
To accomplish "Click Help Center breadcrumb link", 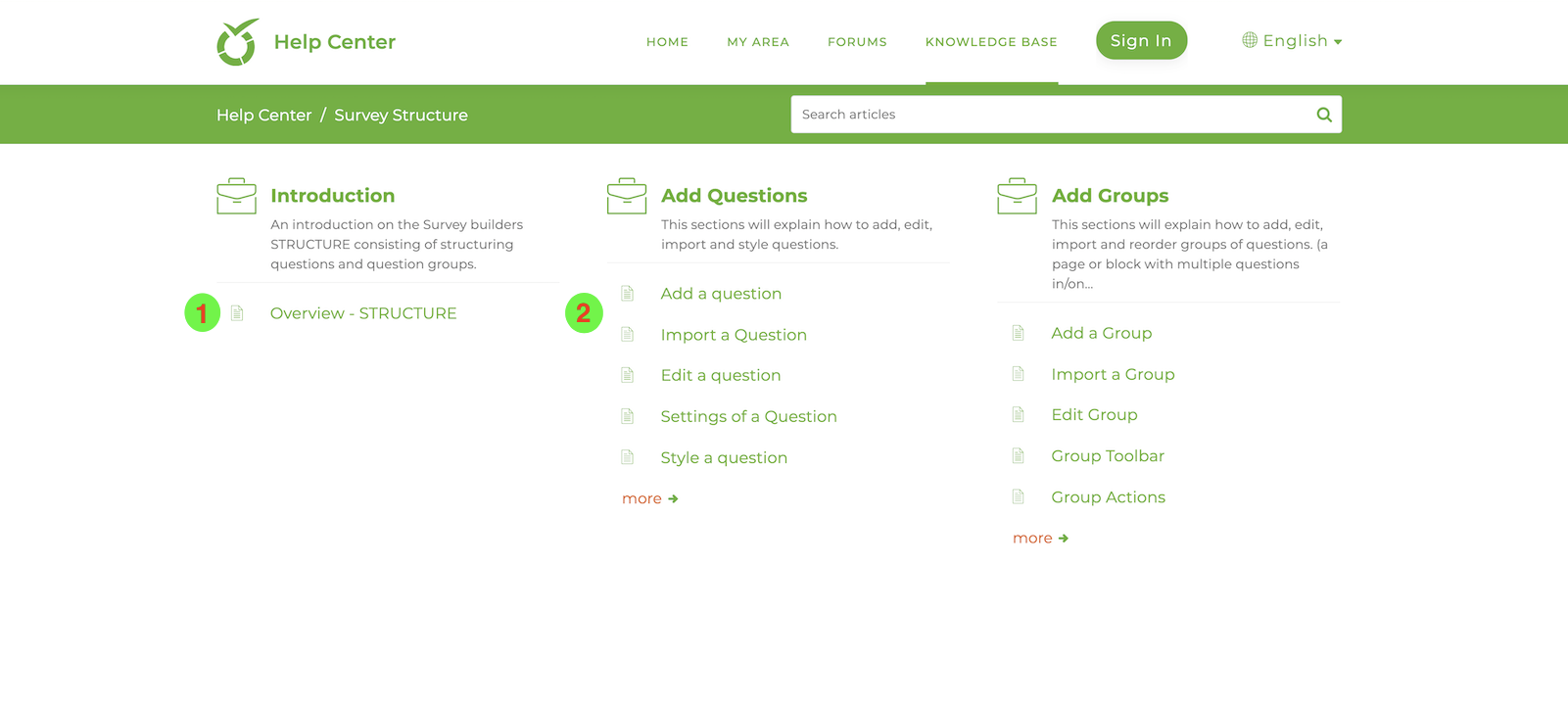I will (263, 115).
